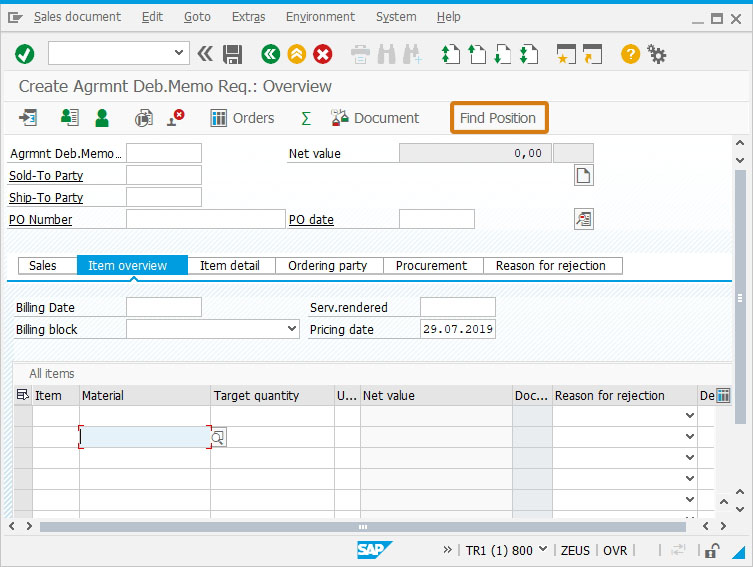
Task: Click the display header details icon
Action: (583, 219)
